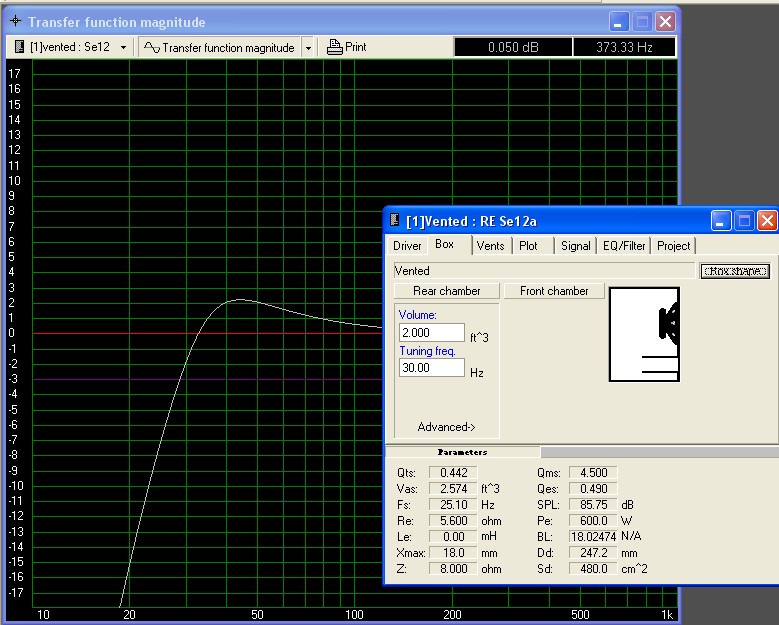
Task: Switch to the Project tab
Action: click(673, 246)
